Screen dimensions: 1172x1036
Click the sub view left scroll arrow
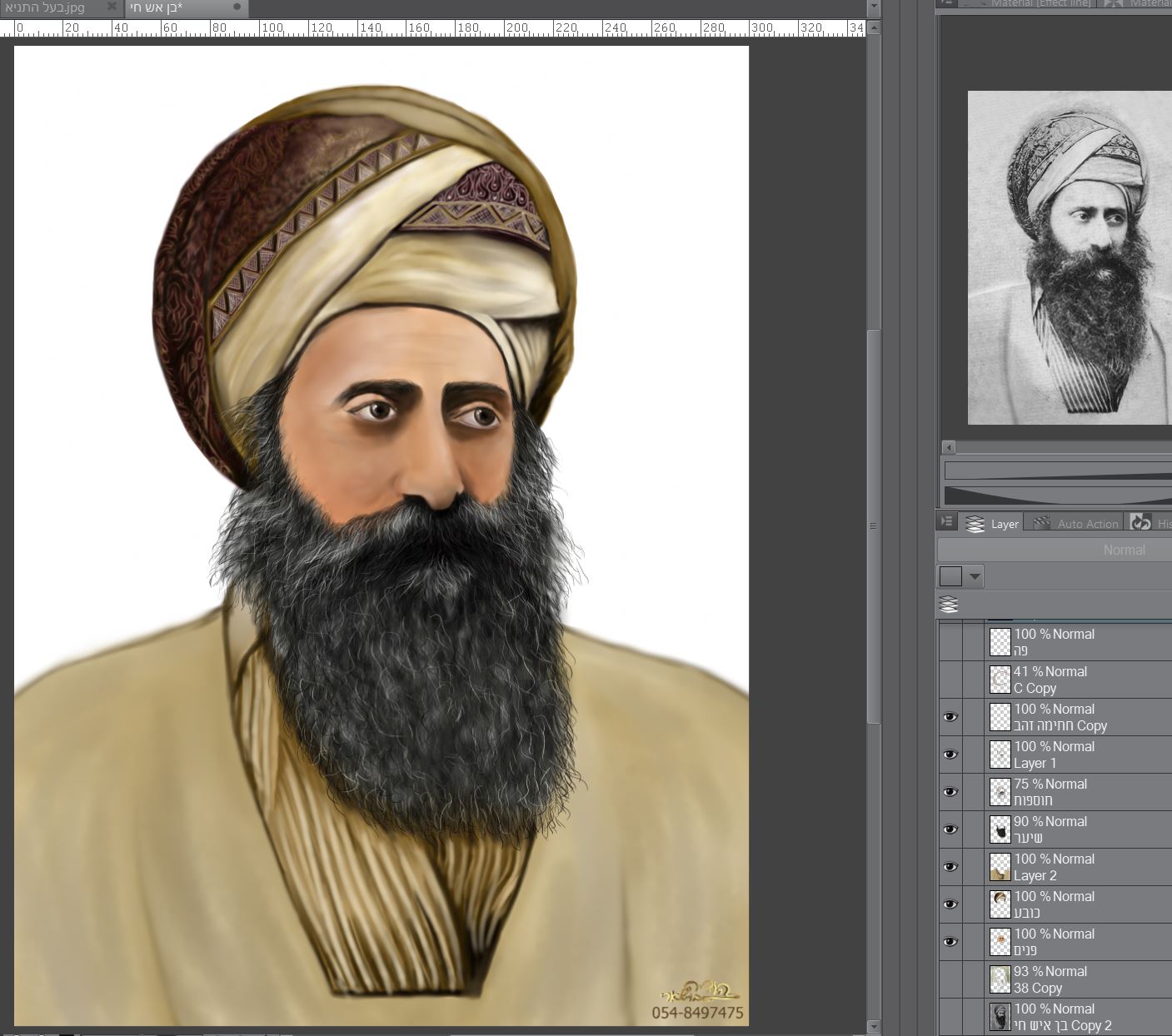tap(948, 448)
